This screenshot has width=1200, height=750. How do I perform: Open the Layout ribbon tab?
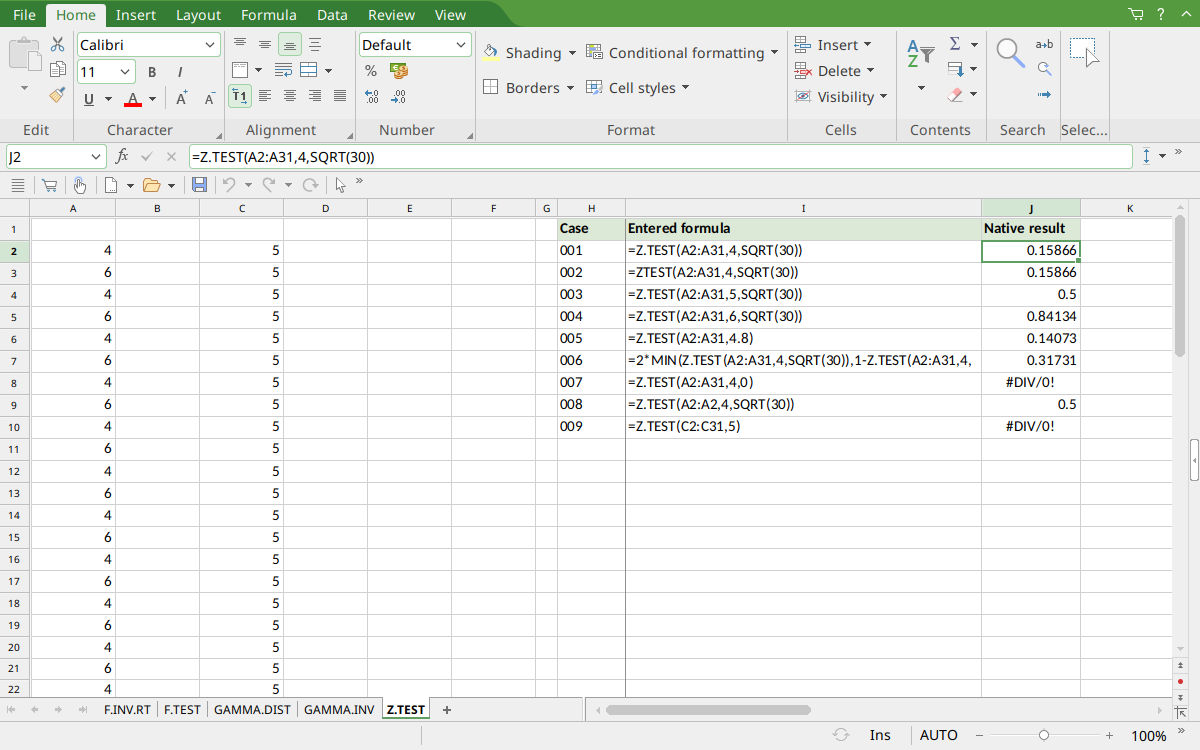(198, 15)
